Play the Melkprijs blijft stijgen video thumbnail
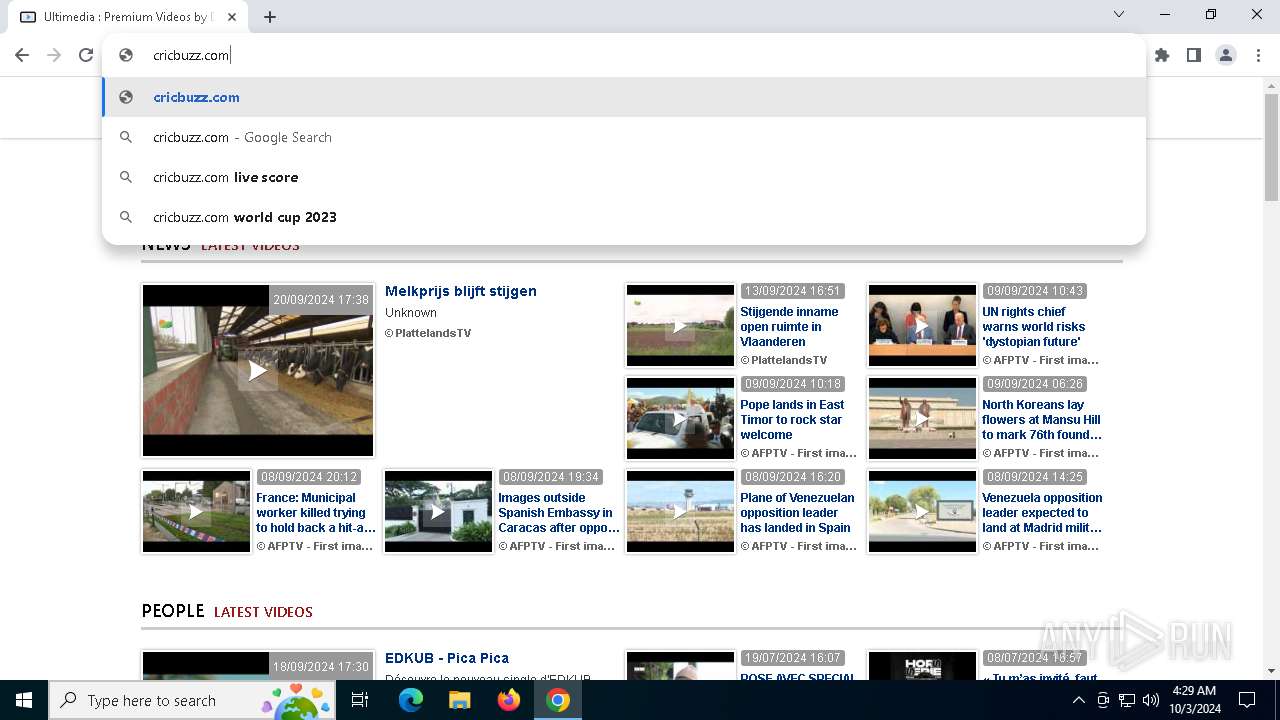The height and width of the screenshot is (720, 1280). tap(258, 370)
